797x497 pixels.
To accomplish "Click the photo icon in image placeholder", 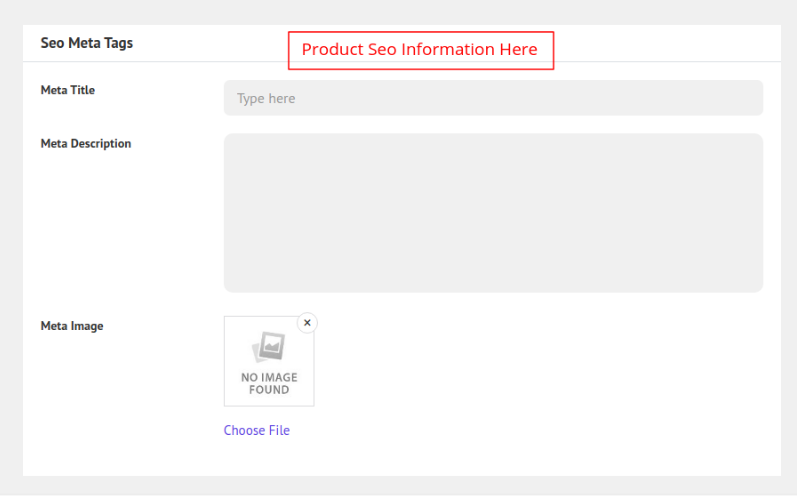I will pyautogui.click(x=269, y=347).
